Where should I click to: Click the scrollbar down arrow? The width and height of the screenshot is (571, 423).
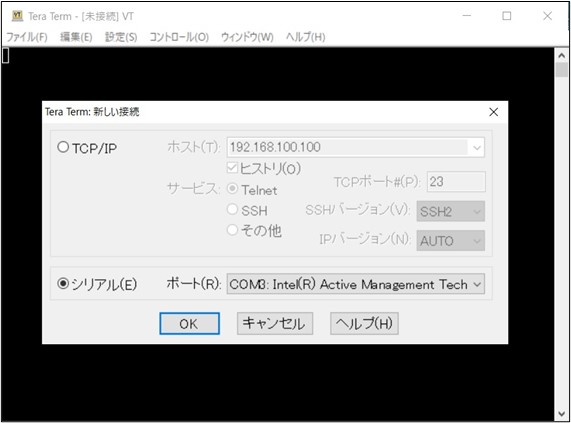(x=562, y=414)
